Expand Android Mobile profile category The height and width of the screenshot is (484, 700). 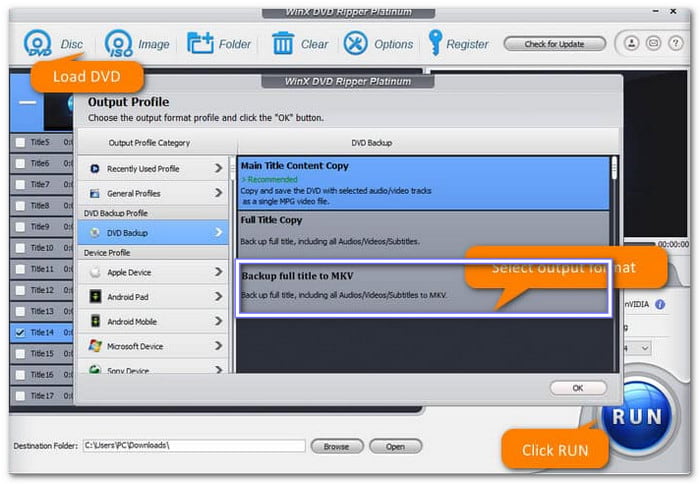coord(155,321)
